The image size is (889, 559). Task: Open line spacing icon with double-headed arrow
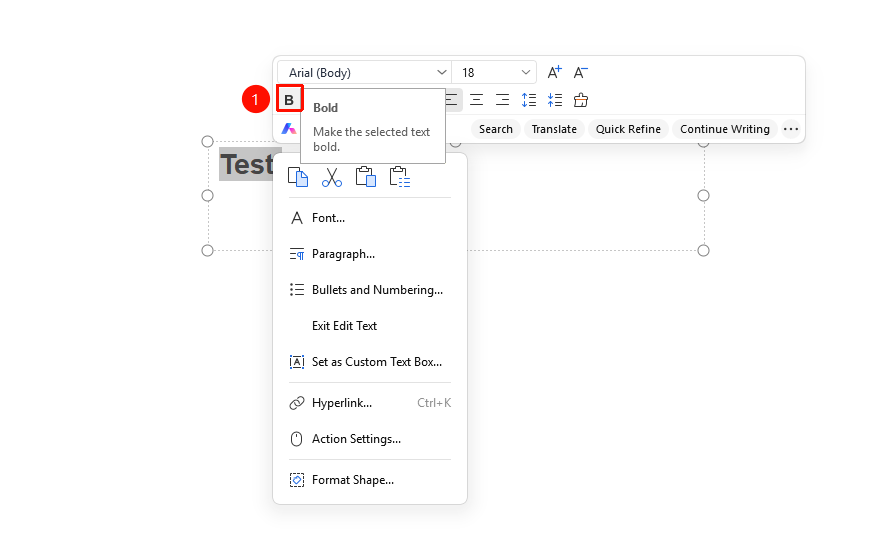point(528,100)
